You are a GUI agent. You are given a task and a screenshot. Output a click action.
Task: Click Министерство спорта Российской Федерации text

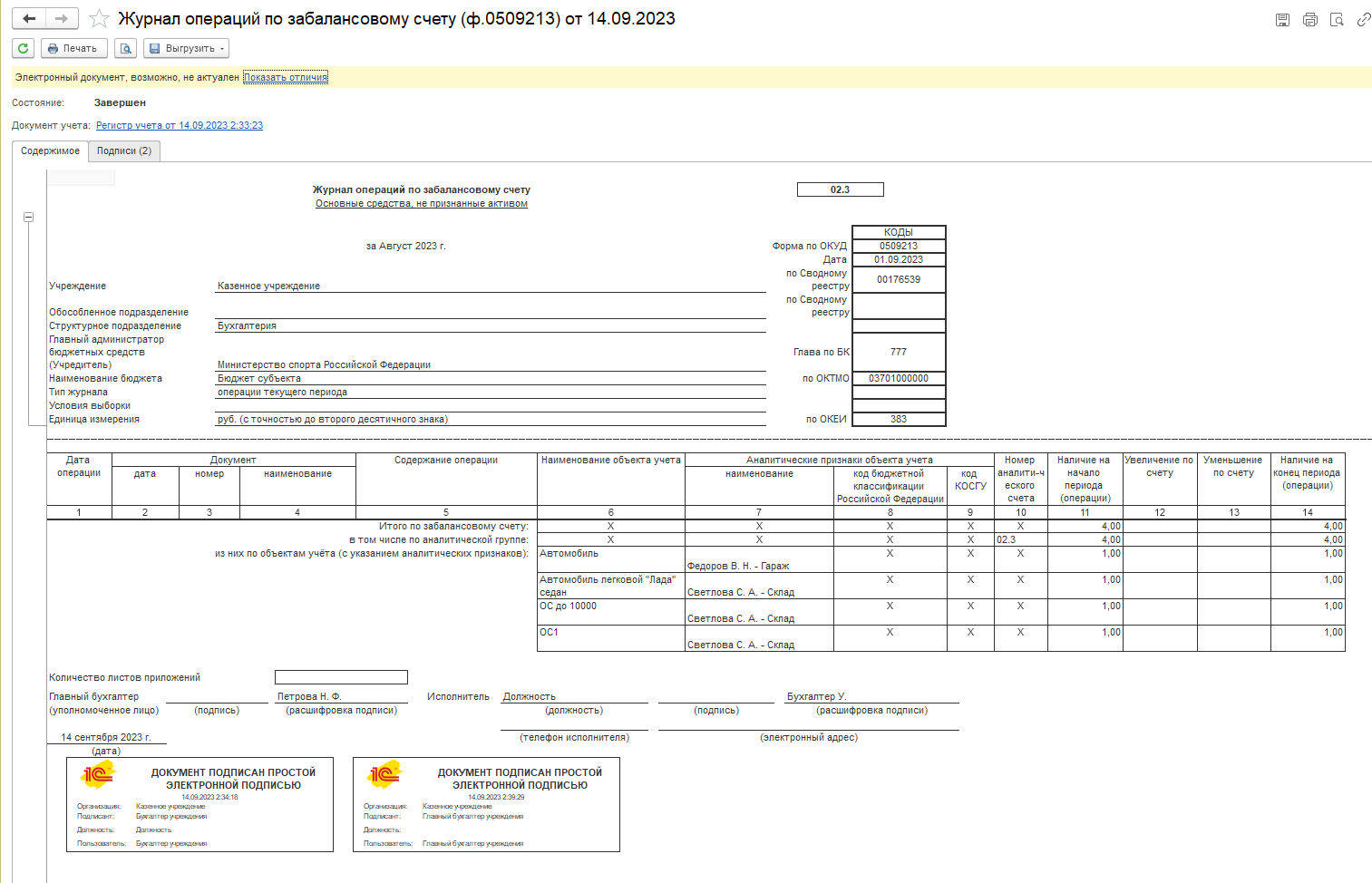(324, 364)
